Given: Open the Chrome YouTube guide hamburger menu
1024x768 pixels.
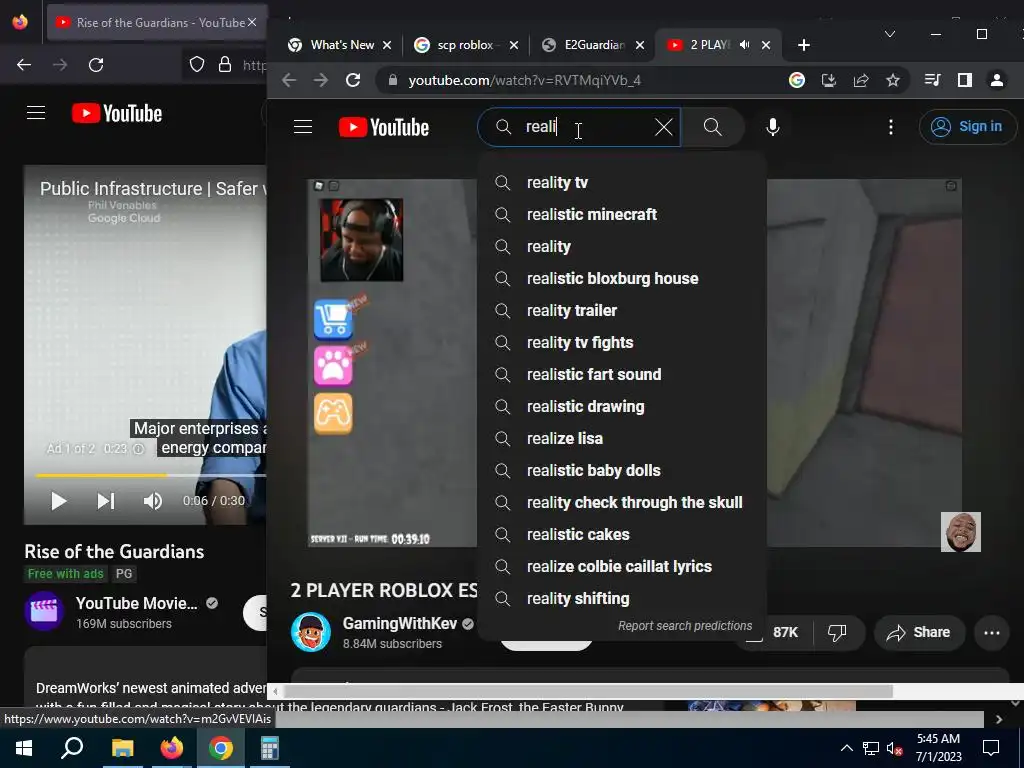Looking at the screenshot, I should point(303,127).
